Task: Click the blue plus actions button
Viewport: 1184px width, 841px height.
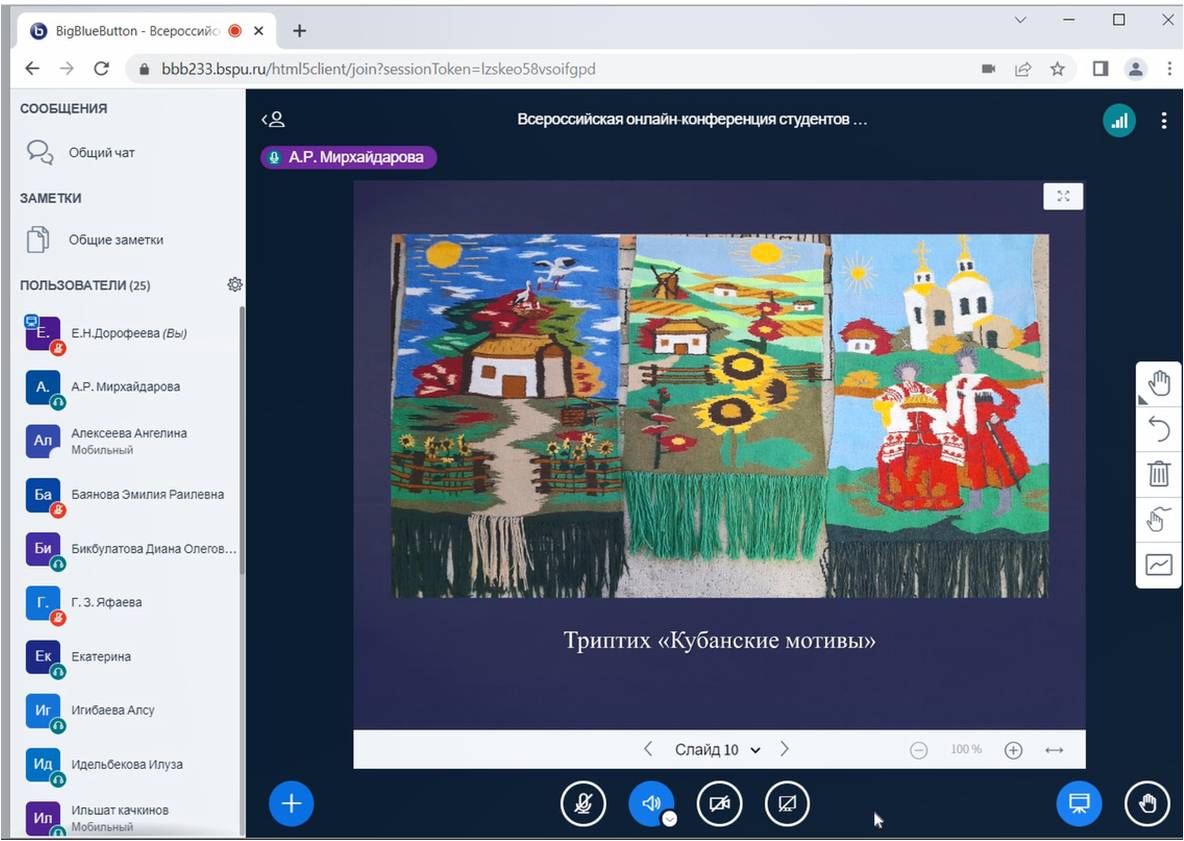Action: pos(291,803)
